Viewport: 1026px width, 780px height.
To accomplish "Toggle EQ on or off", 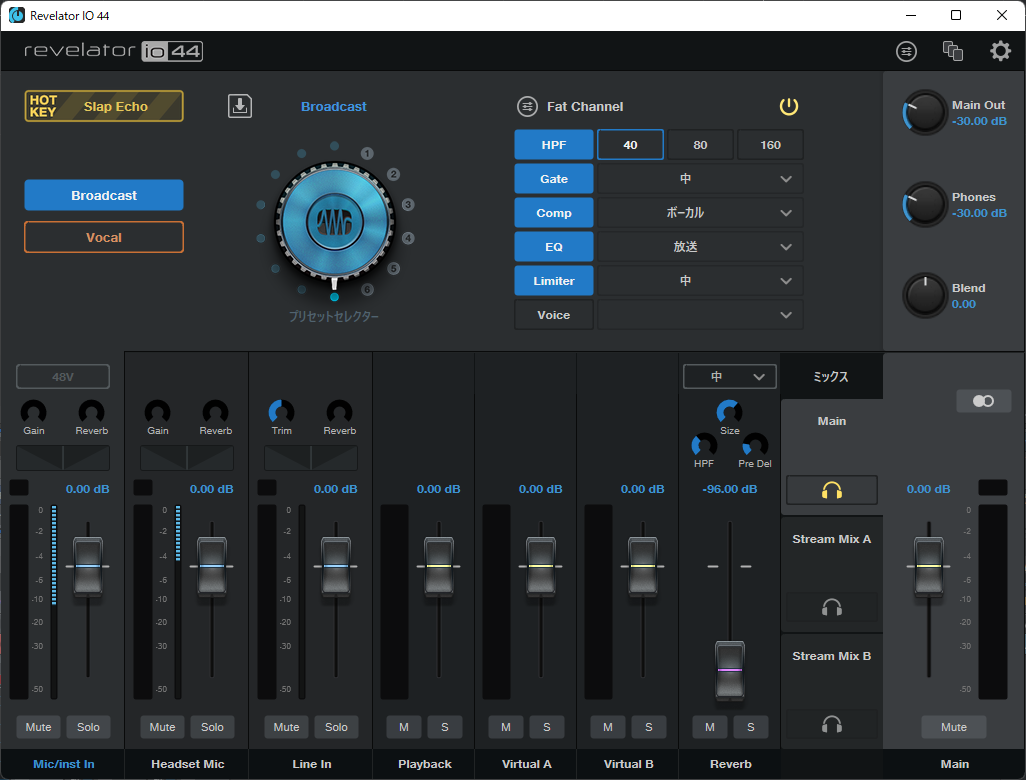I will click(554, 247).
